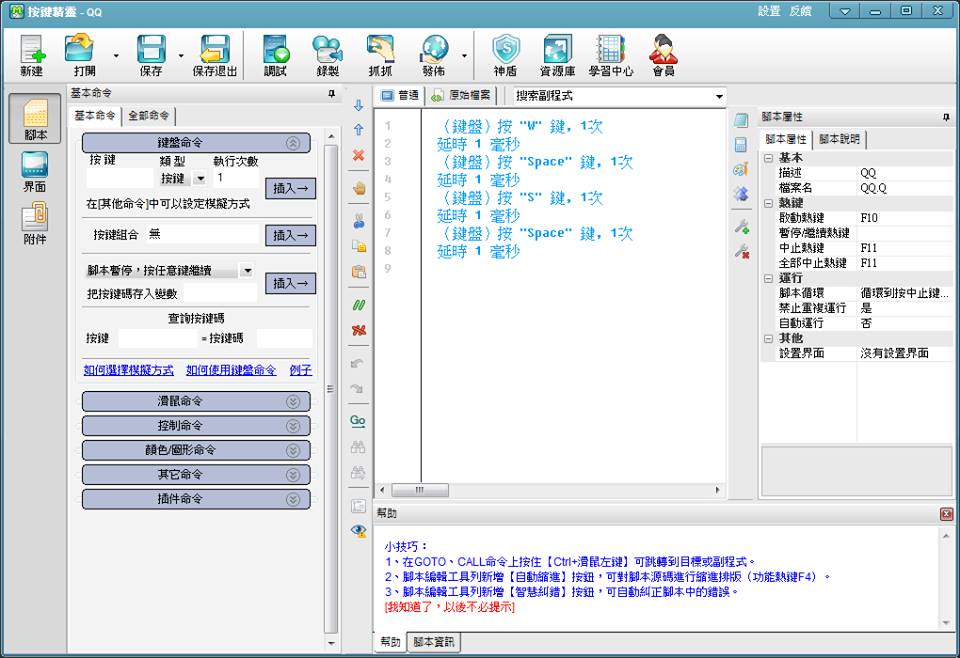Open the 類型 按鍵 dropdown
Image resolution: width=960 pixels, height=658 pixels.
point(199,178)
